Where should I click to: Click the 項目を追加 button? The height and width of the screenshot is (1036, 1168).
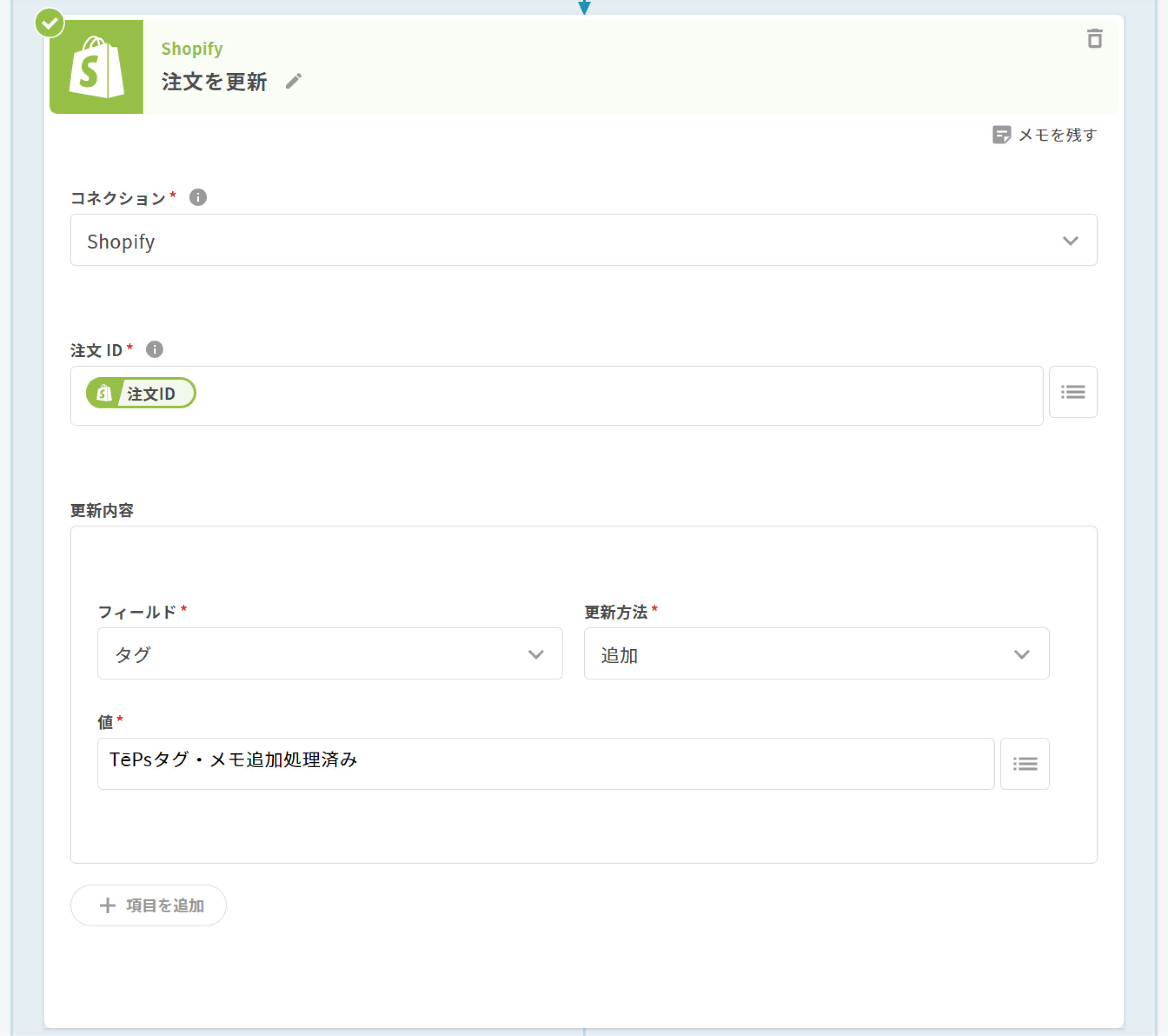[149, 905]
